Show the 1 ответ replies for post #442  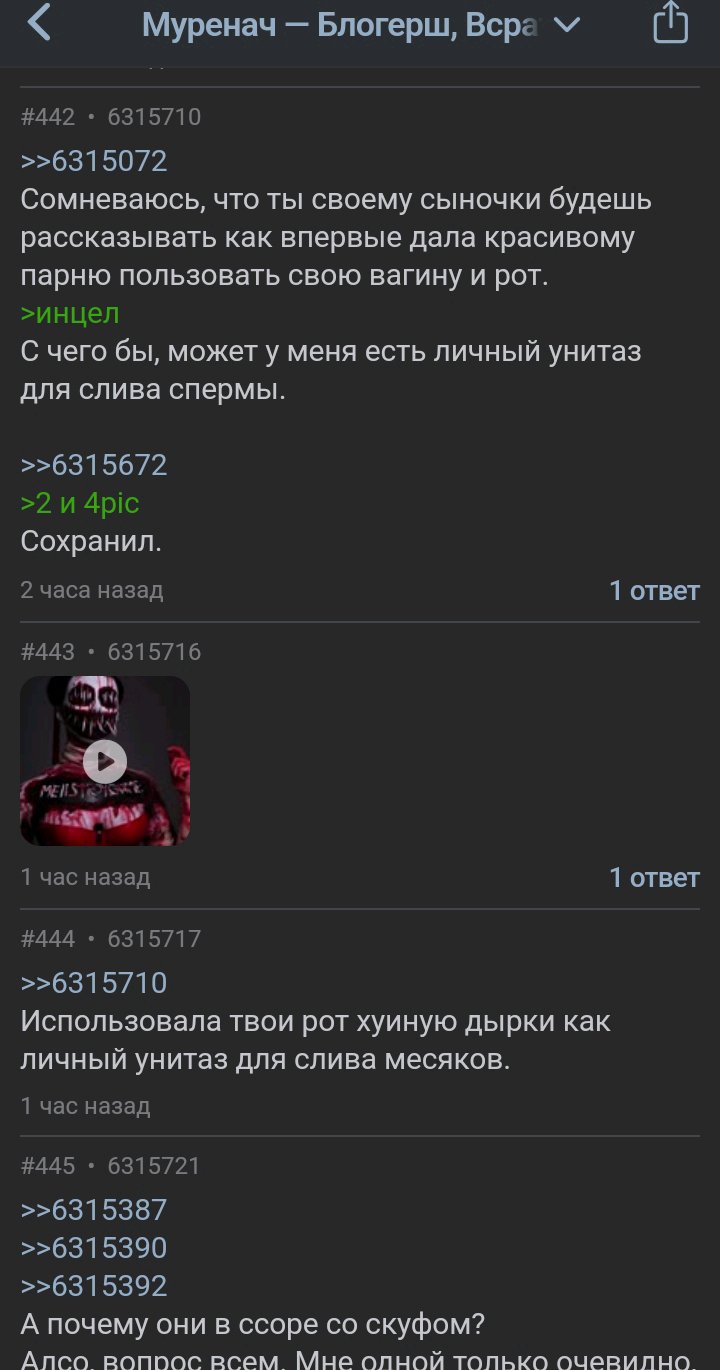(x=654, y=591)
